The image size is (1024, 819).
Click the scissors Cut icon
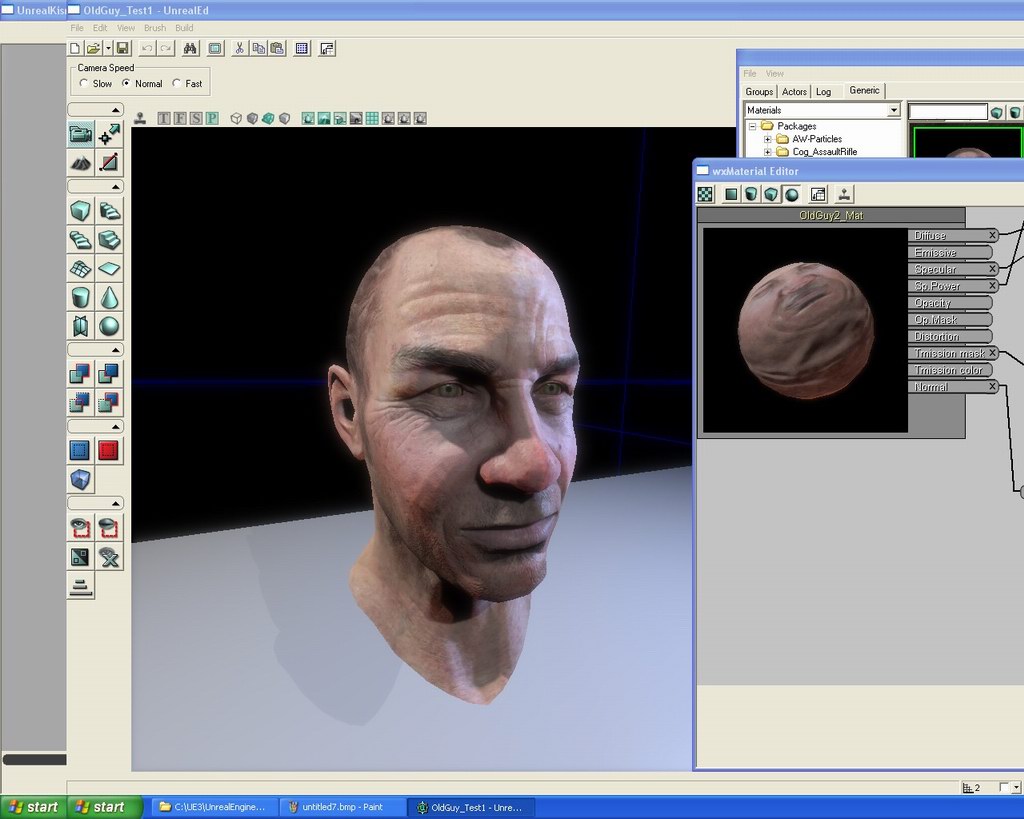point(240,48)
